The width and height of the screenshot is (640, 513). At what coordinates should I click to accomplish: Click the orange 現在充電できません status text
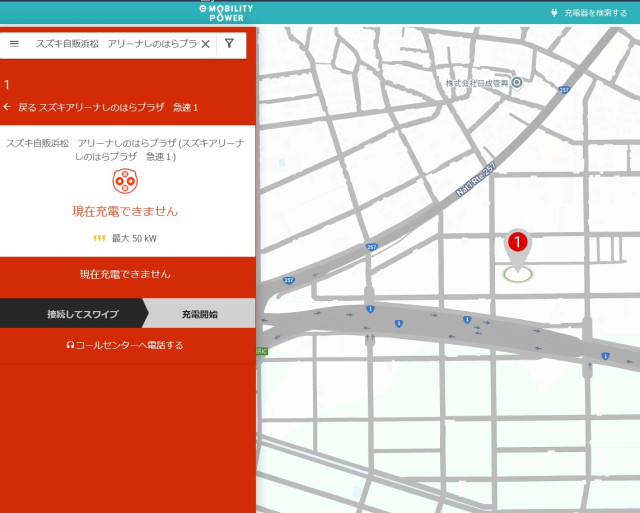tap(125, 211)
